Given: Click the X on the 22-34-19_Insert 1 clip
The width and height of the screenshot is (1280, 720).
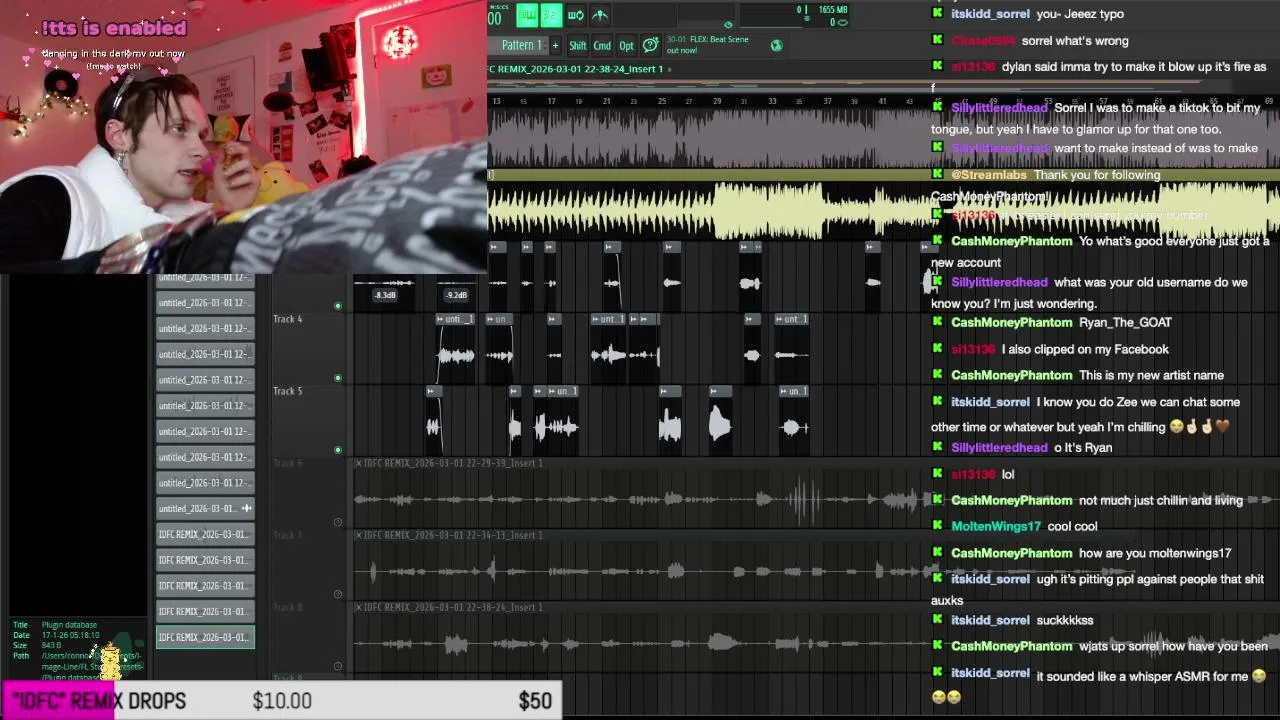Looking at the screenshot, I should [x=358, y=535].
